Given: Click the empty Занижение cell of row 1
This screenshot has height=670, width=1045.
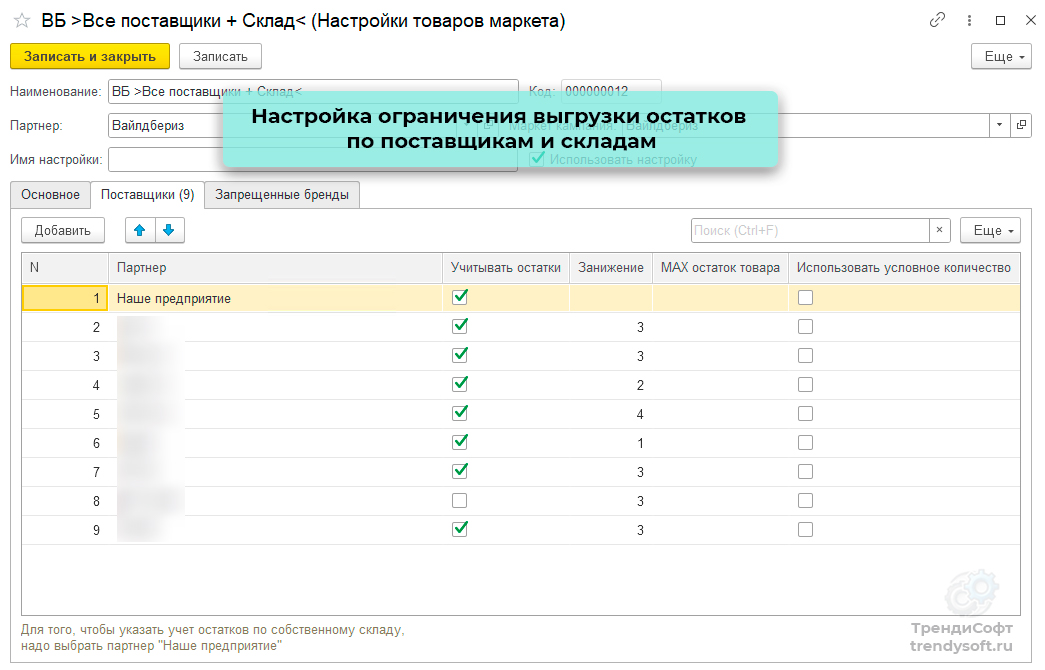Looking at the screenshot, I should coord(611,298).
